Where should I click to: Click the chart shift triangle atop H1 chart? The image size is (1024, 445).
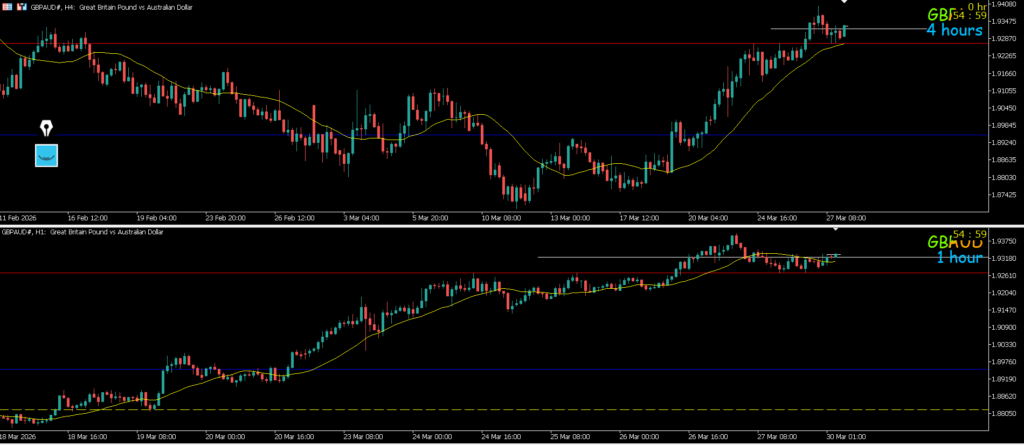(x=836, y=230)
